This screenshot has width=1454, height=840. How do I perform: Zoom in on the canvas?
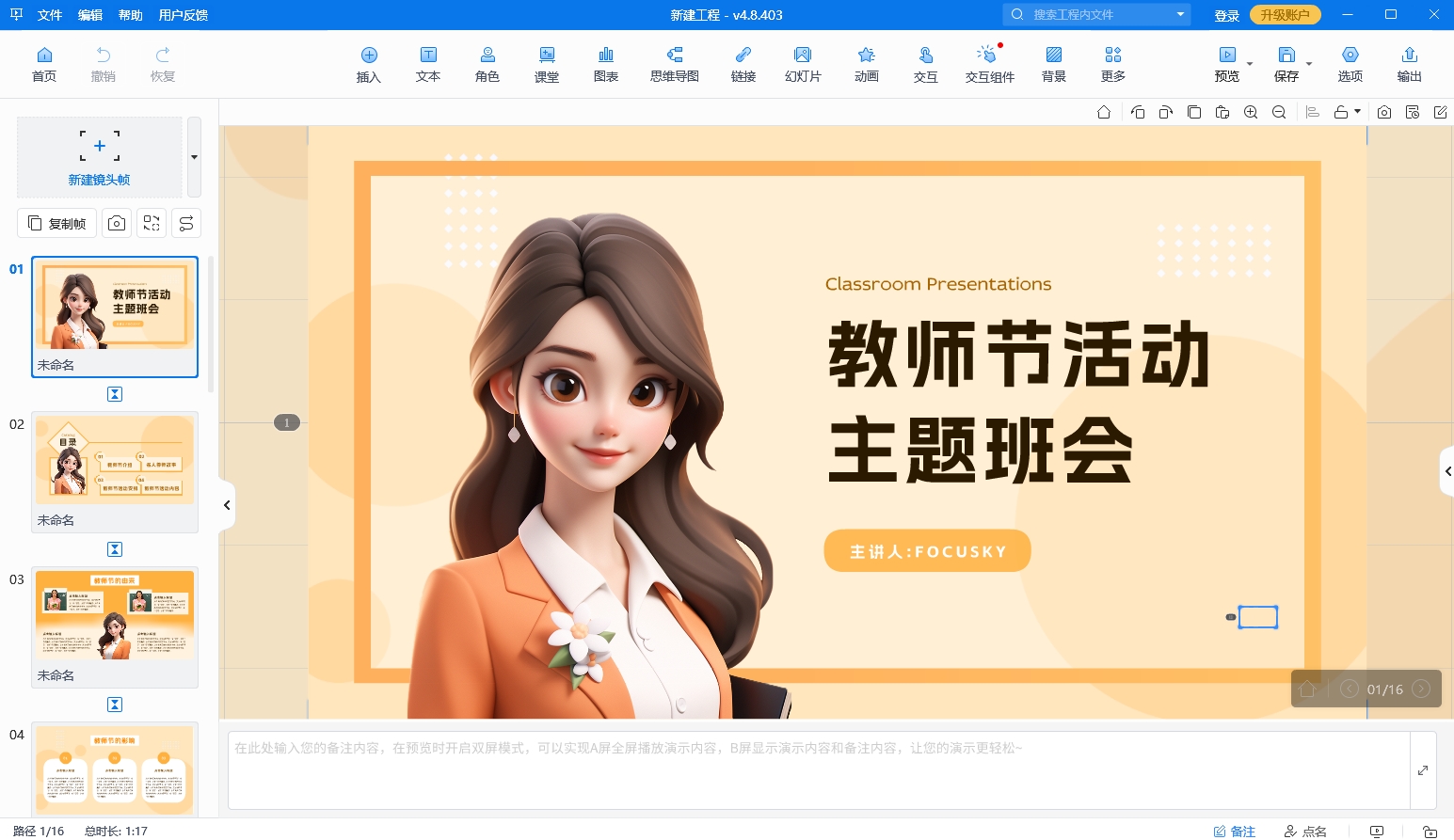(x=1251, y=112)
